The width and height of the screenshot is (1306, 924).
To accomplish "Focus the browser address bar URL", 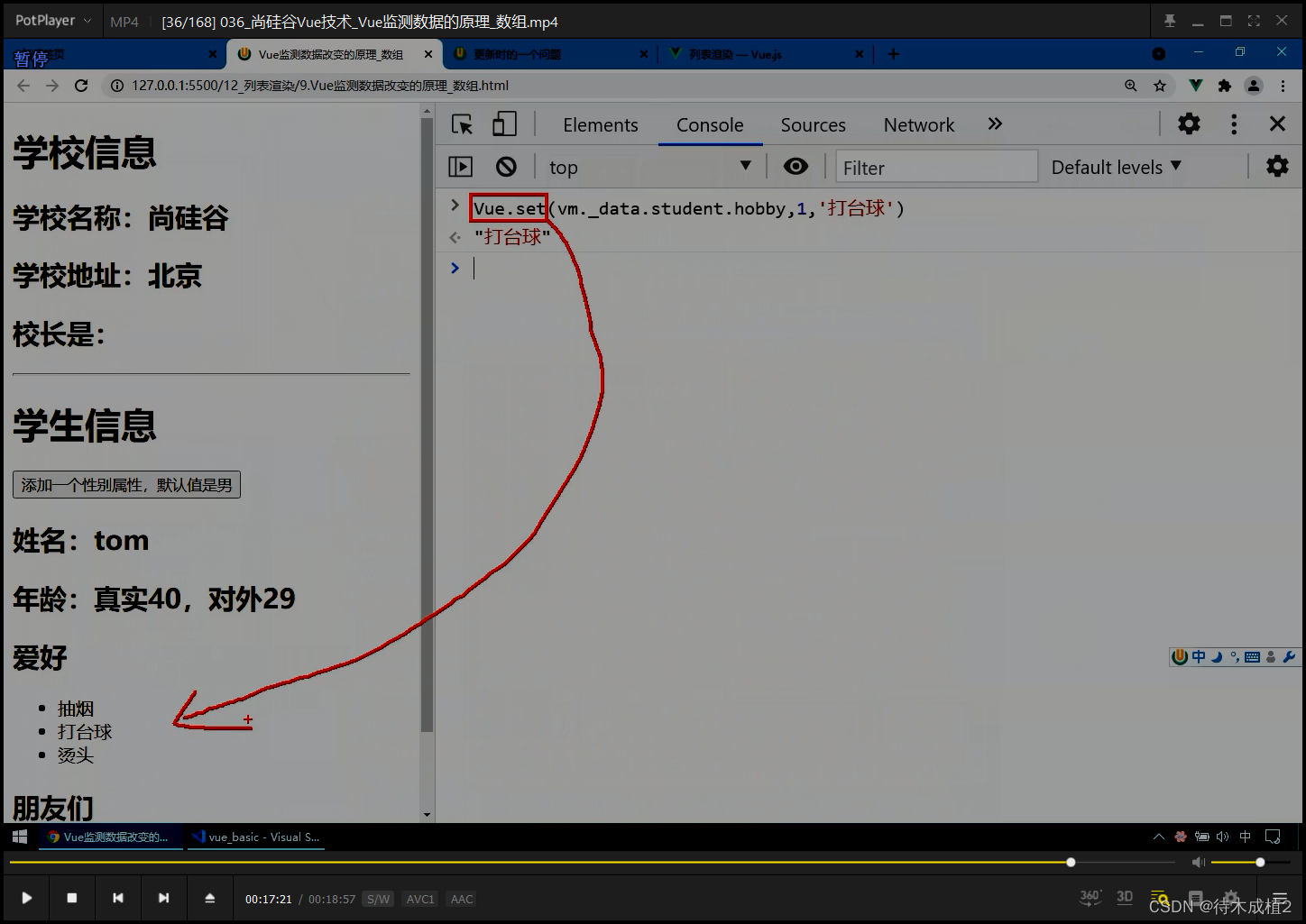I will (x=320, y=86).
